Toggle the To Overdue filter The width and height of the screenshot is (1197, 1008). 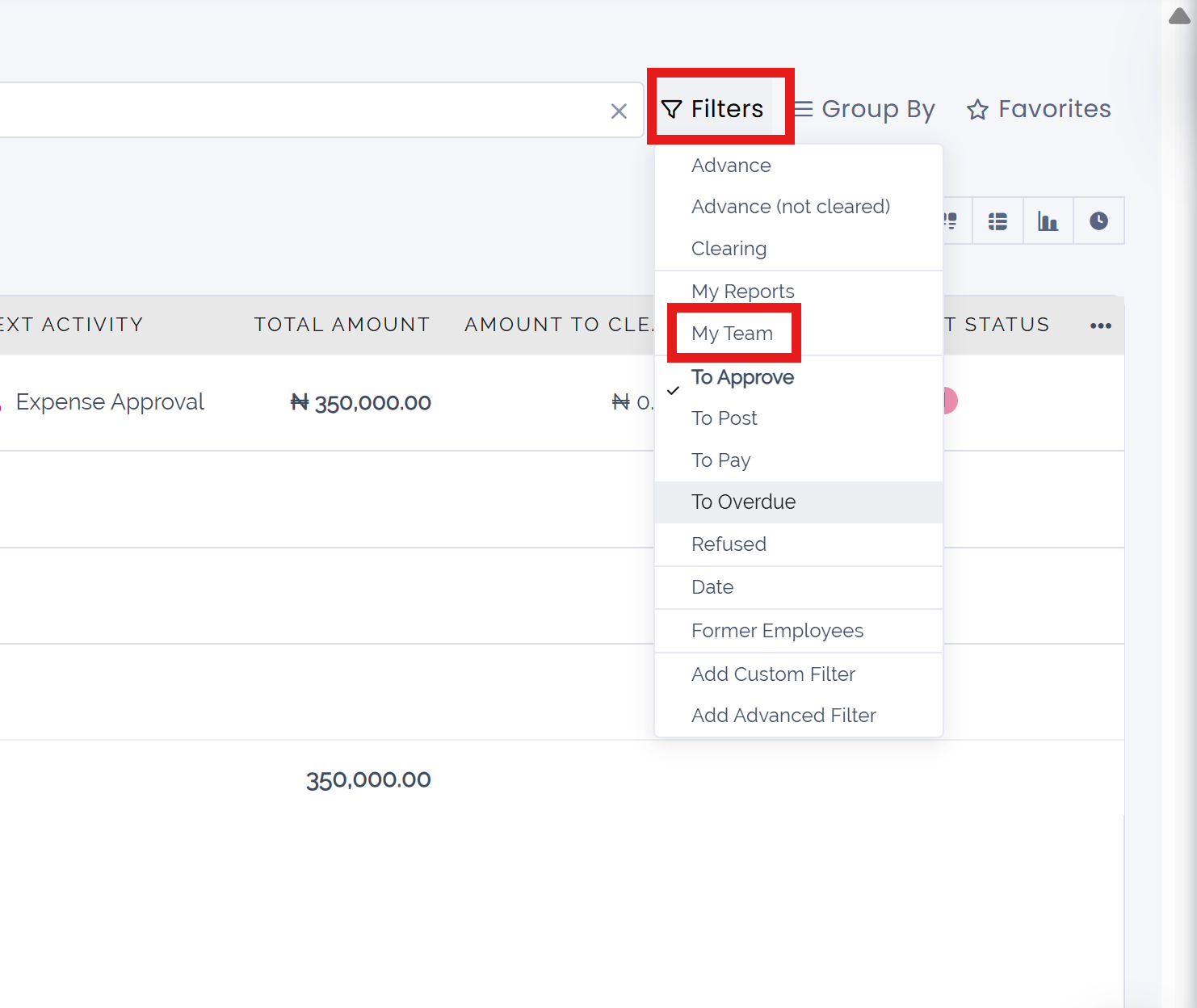click(x=743, y=502)
